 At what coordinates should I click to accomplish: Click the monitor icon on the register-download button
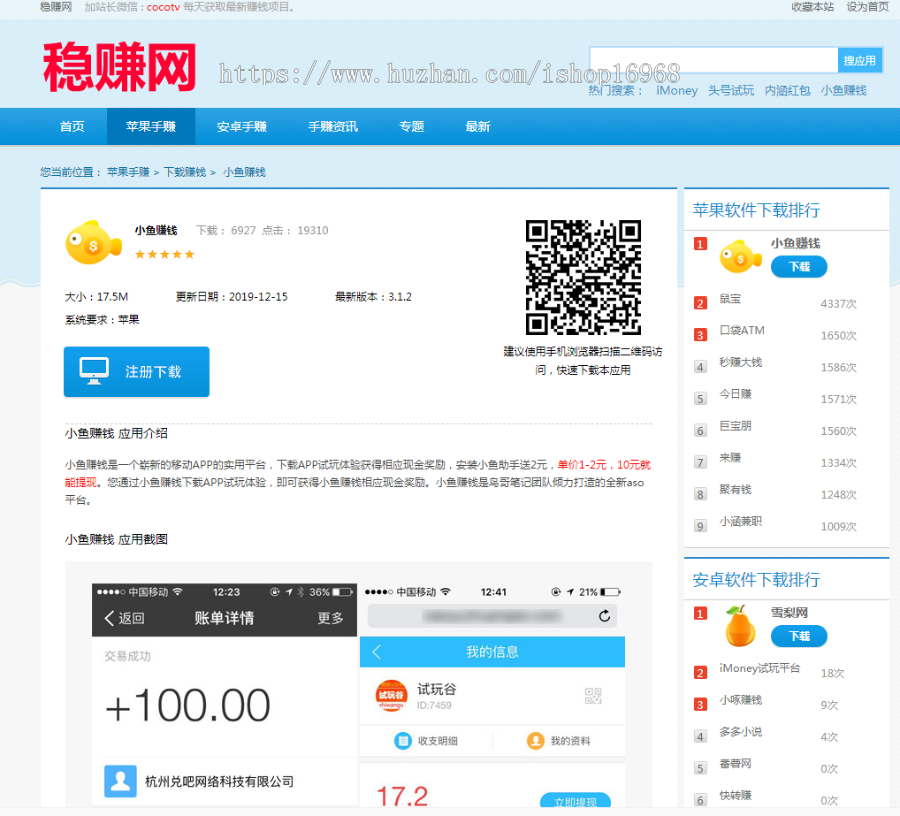91,370
